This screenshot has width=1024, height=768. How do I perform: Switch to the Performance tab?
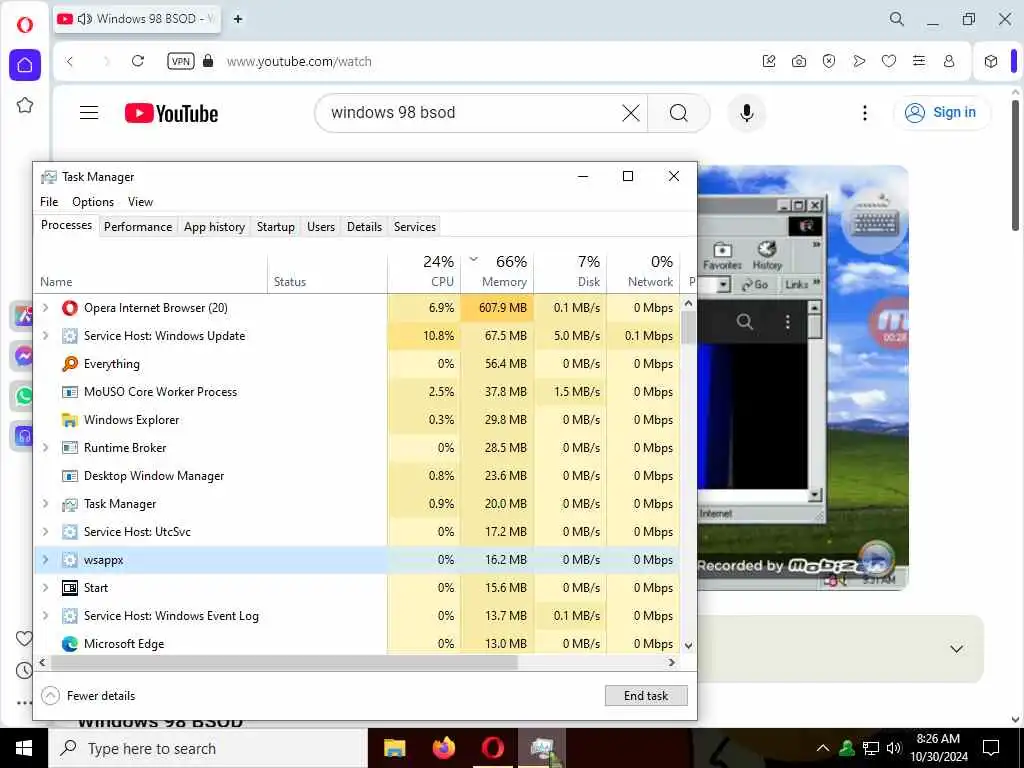(x=138, y=227)
